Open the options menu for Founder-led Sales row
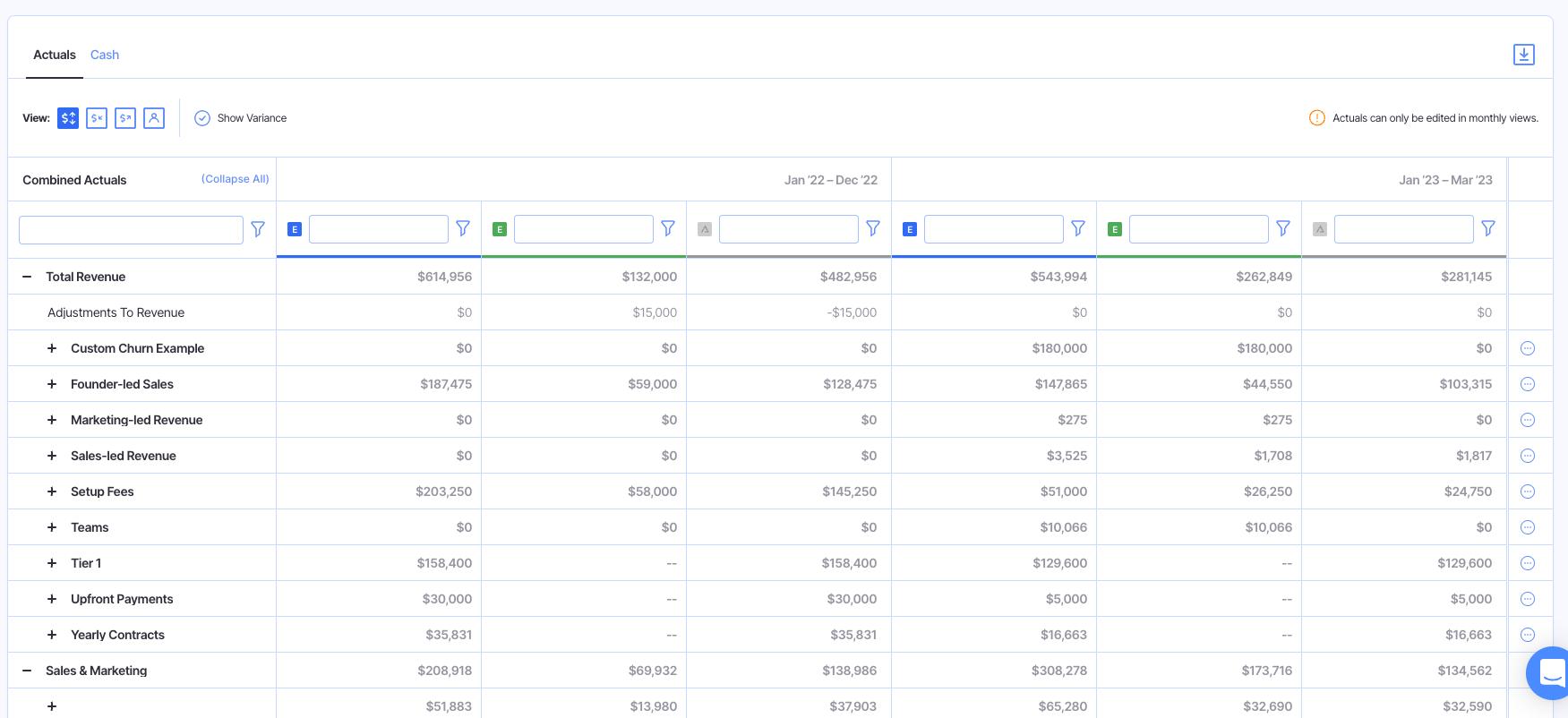This screenshot has width=1568, height=718. click(x=1528, y=384)
